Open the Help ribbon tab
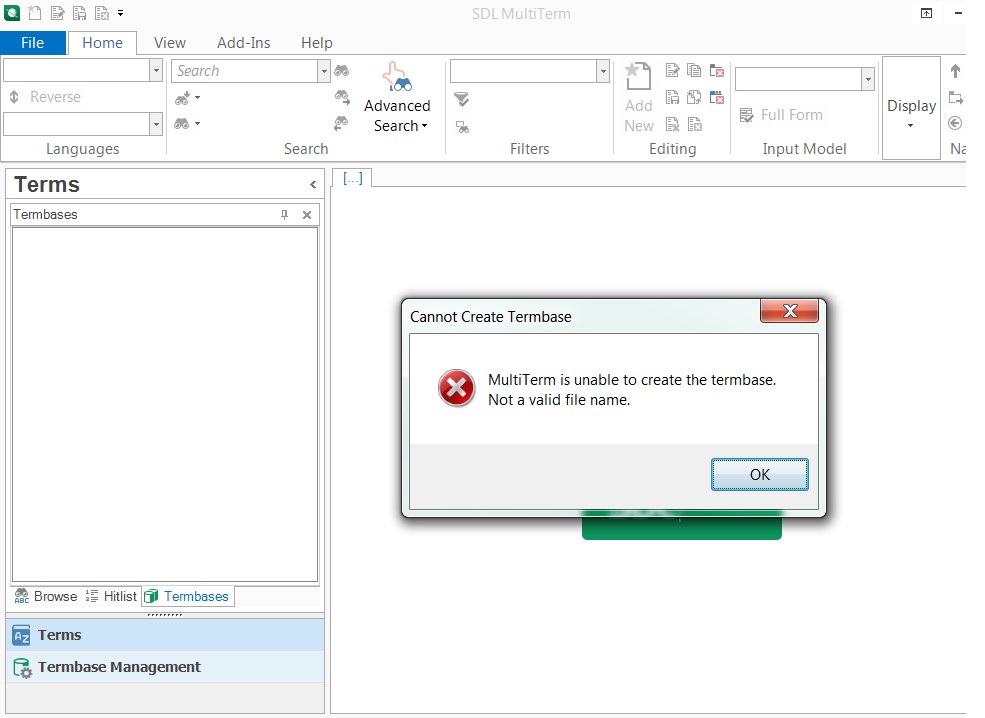This screenshot has height=718, width=985. pos(317,43)
